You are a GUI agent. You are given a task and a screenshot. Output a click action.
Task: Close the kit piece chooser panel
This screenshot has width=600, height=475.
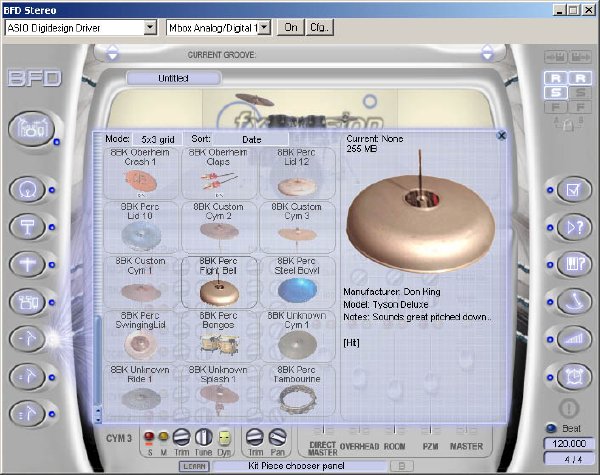(501, 135)
